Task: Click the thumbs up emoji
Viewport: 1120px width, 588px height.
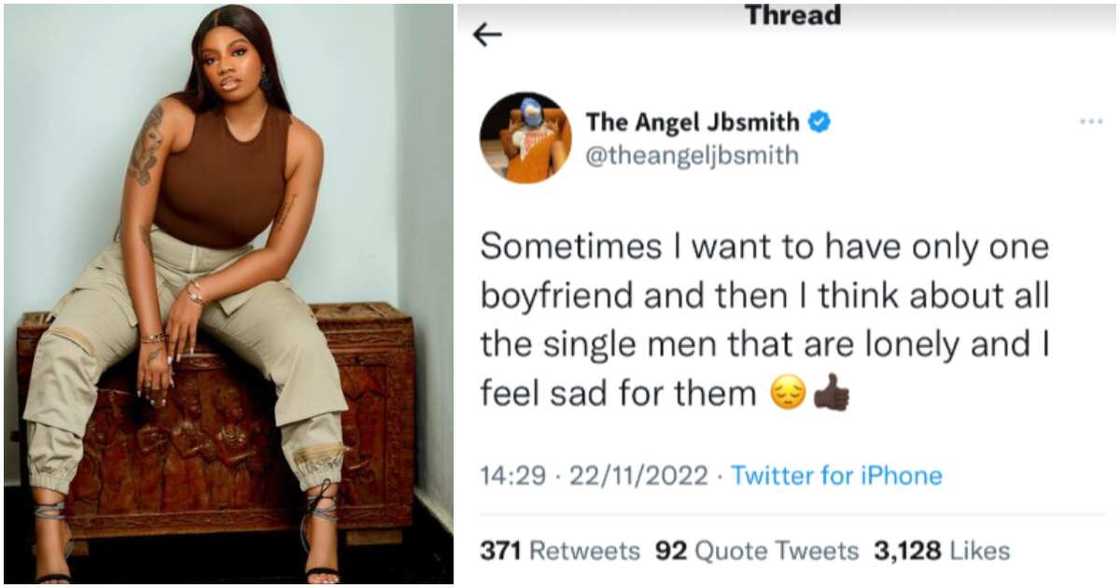Action: point(831,395)
